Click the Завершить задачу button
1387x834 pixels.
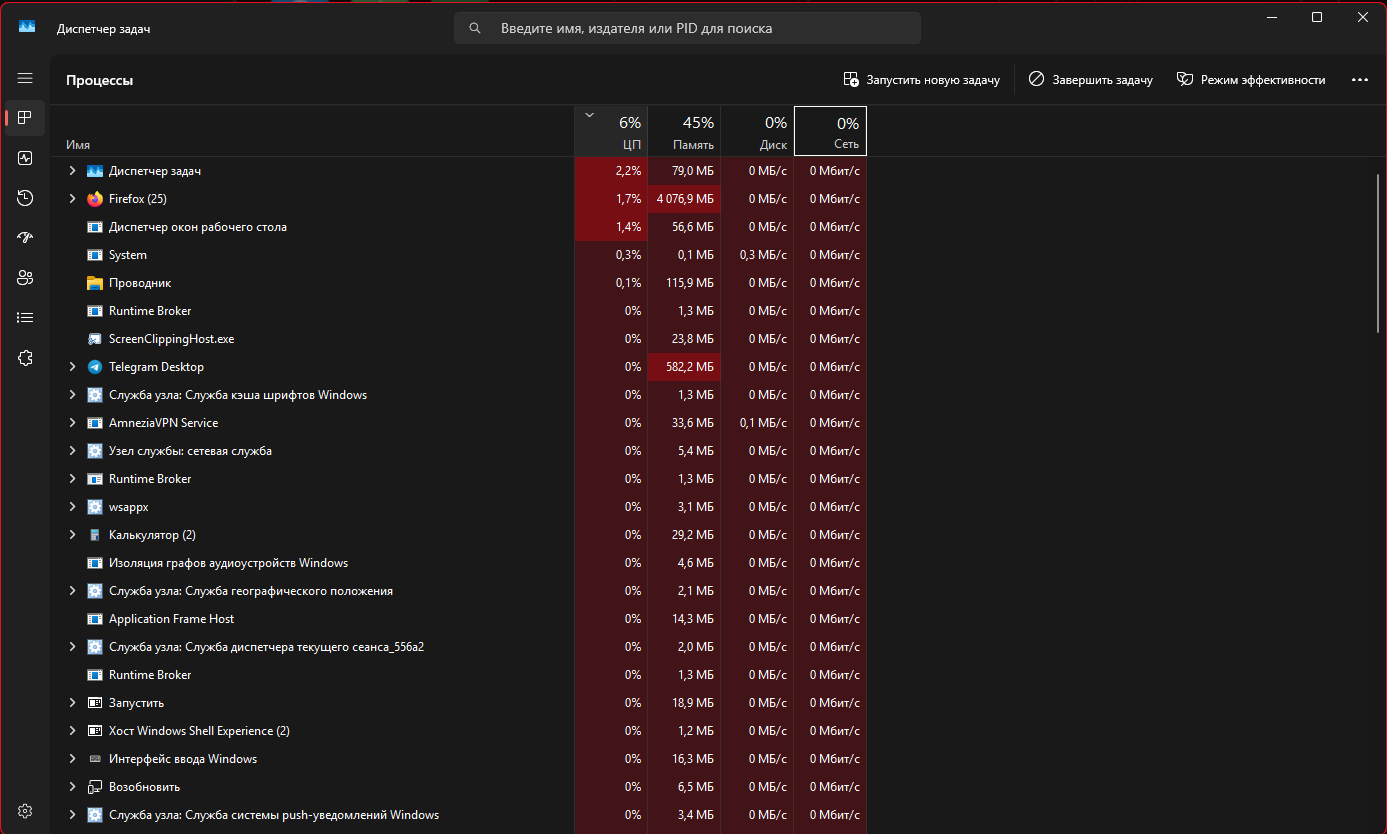pyautogui.click(x=1090, y=80)
